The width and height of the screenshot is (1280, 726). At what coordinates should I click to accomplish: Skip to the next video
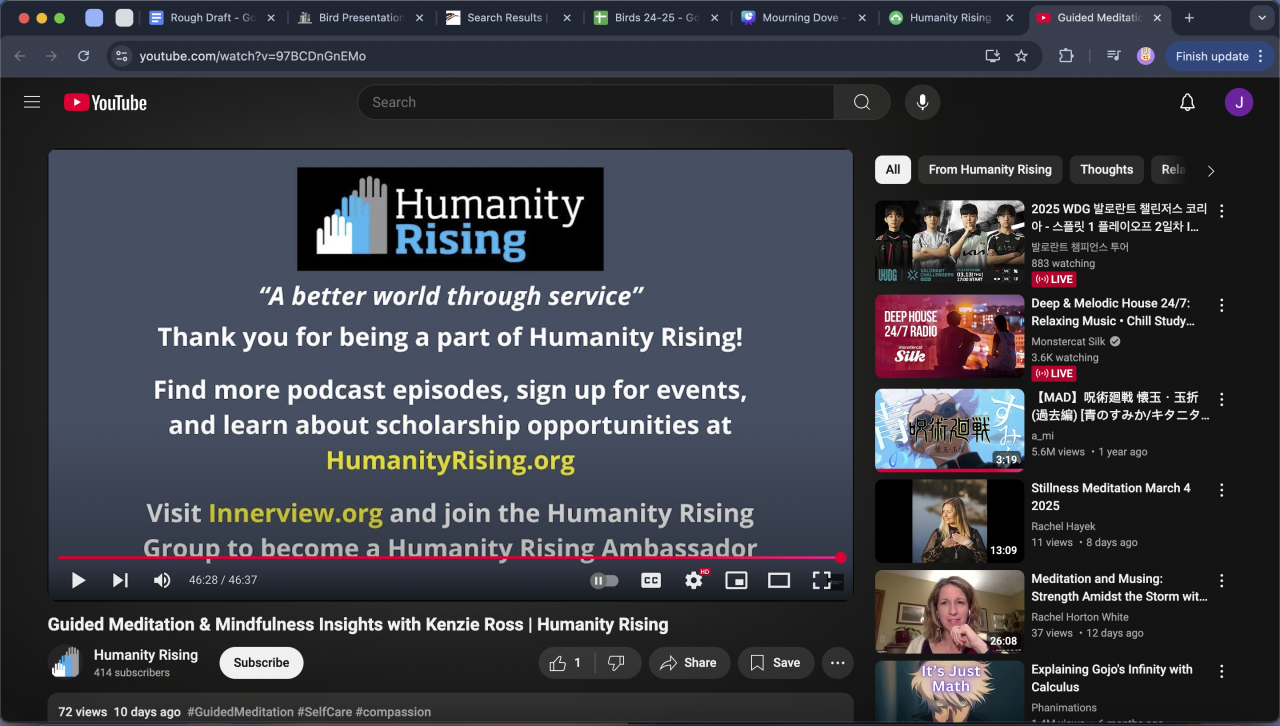click(120, 580)
